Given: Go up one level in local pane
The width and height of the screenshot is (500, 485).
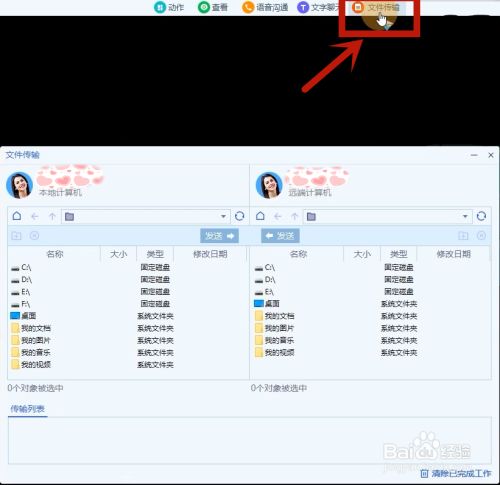Looking at the screenshot, I should (52, 217).
